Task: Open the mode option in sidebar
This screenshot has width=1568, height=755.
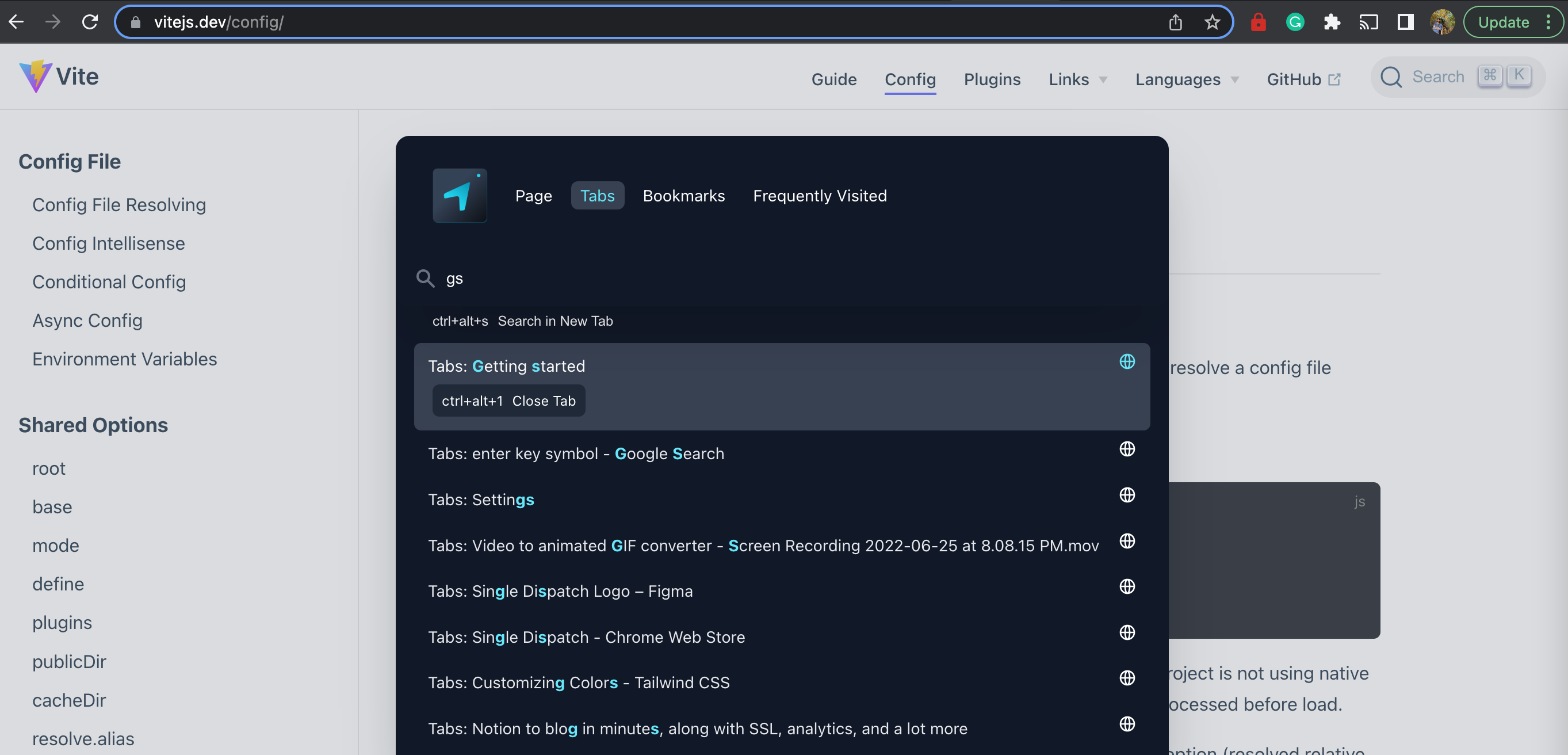Action: 55,546
